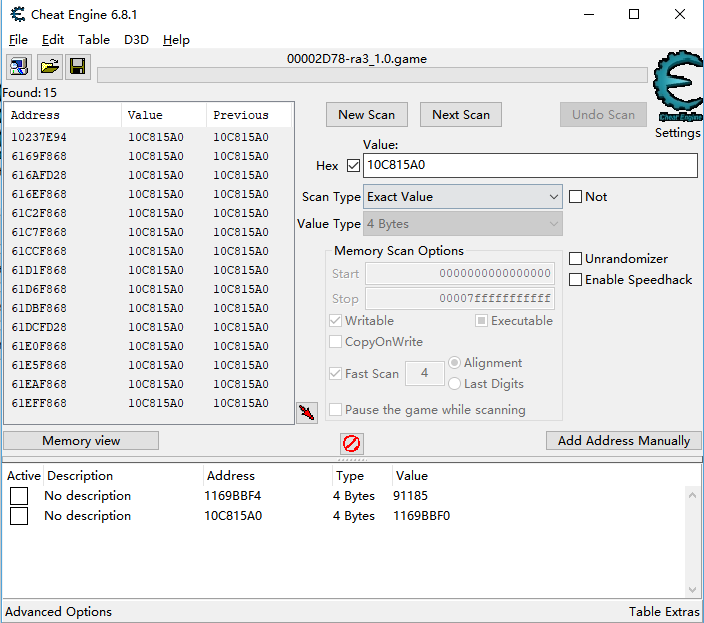Open Advanced Options

(x=58, y=612)
